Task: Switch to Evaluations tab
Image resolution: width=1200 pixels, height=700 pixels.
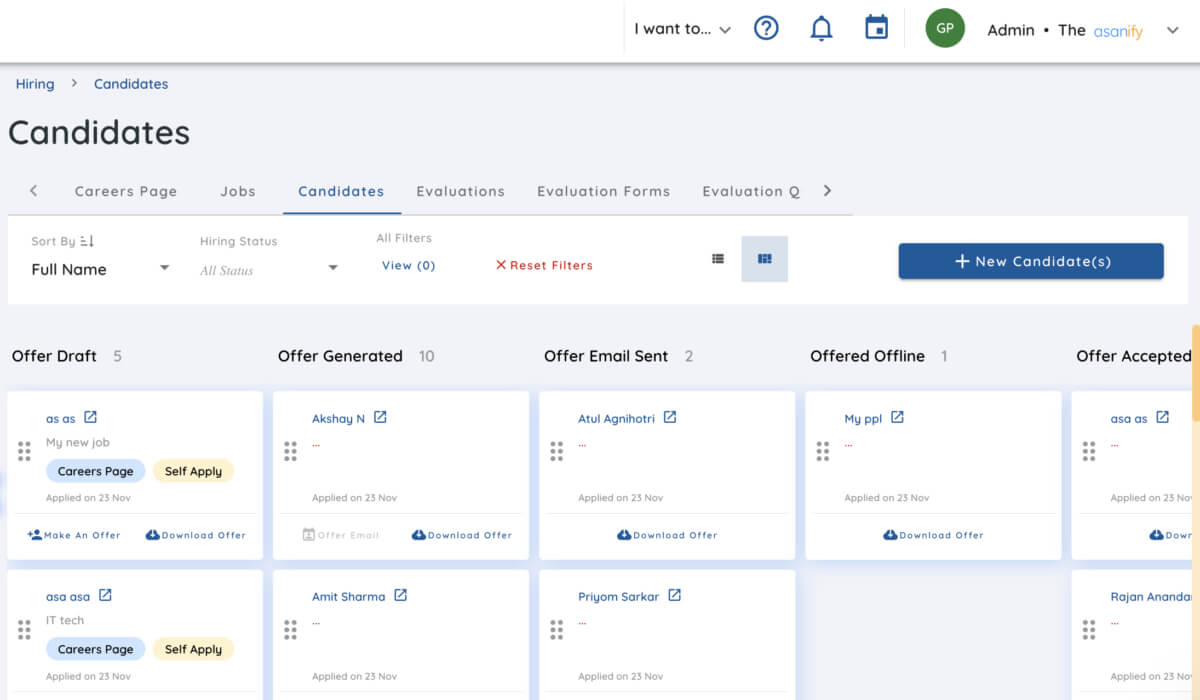Action: click(x=461, y=191)
